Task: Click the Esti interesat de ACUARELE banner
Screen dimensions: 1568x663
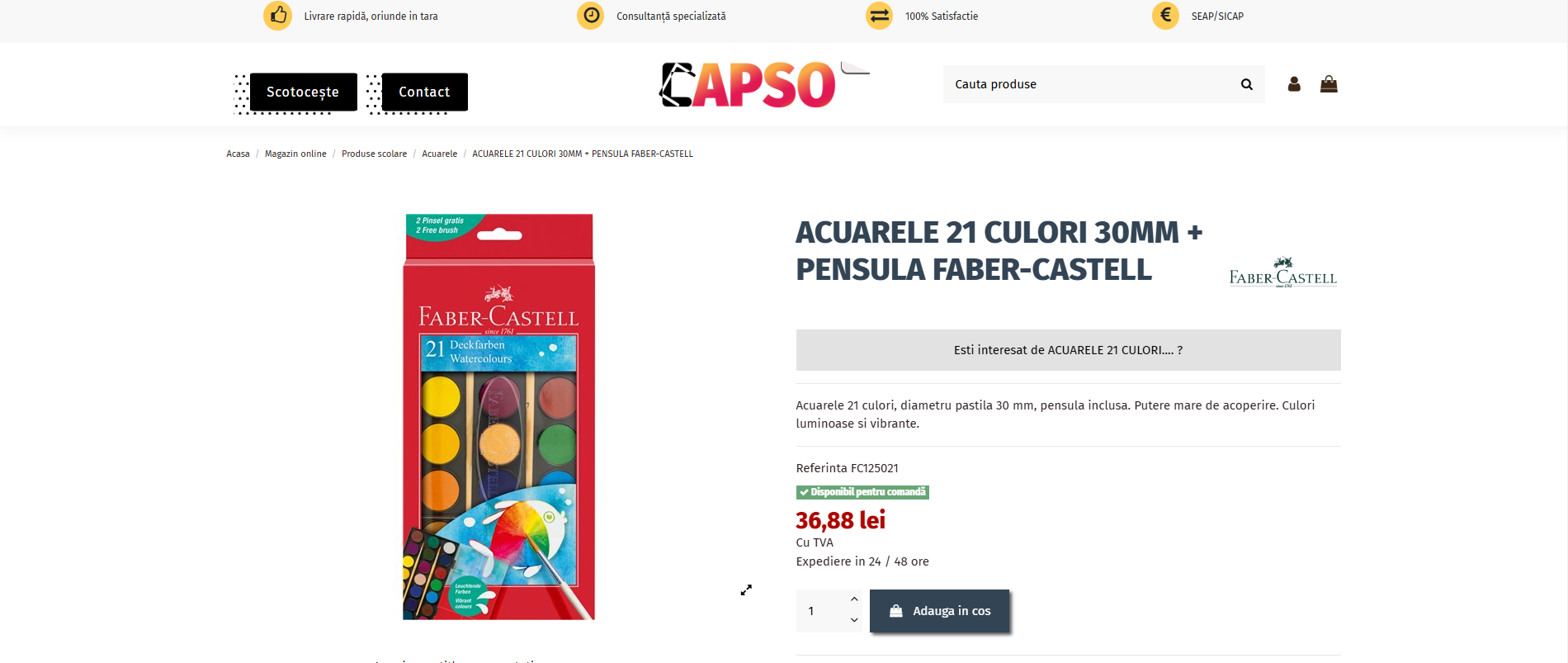Action: point(1068,350)
